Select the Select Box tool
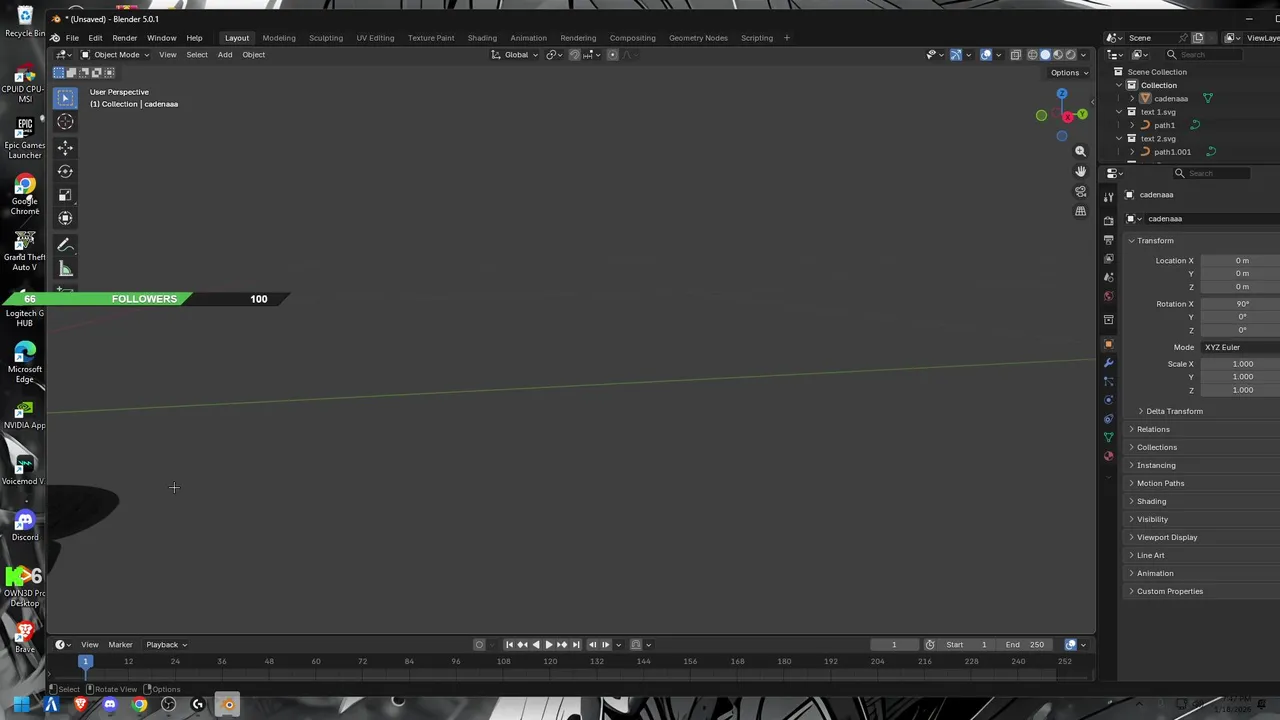The height and width of the screenshot is (720, 1280). (65, 97)
